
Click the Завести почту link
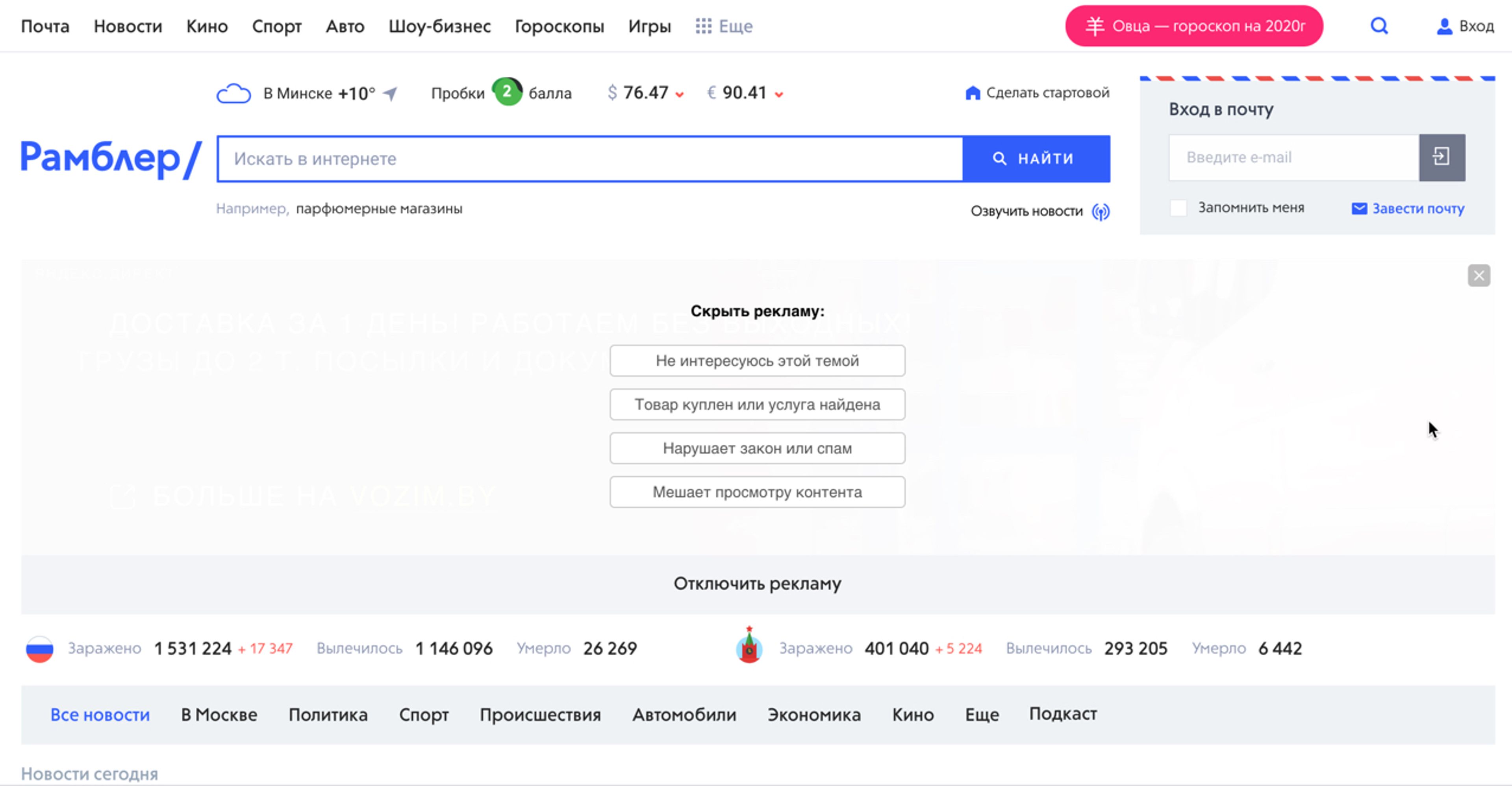[x=1418, y=209]
